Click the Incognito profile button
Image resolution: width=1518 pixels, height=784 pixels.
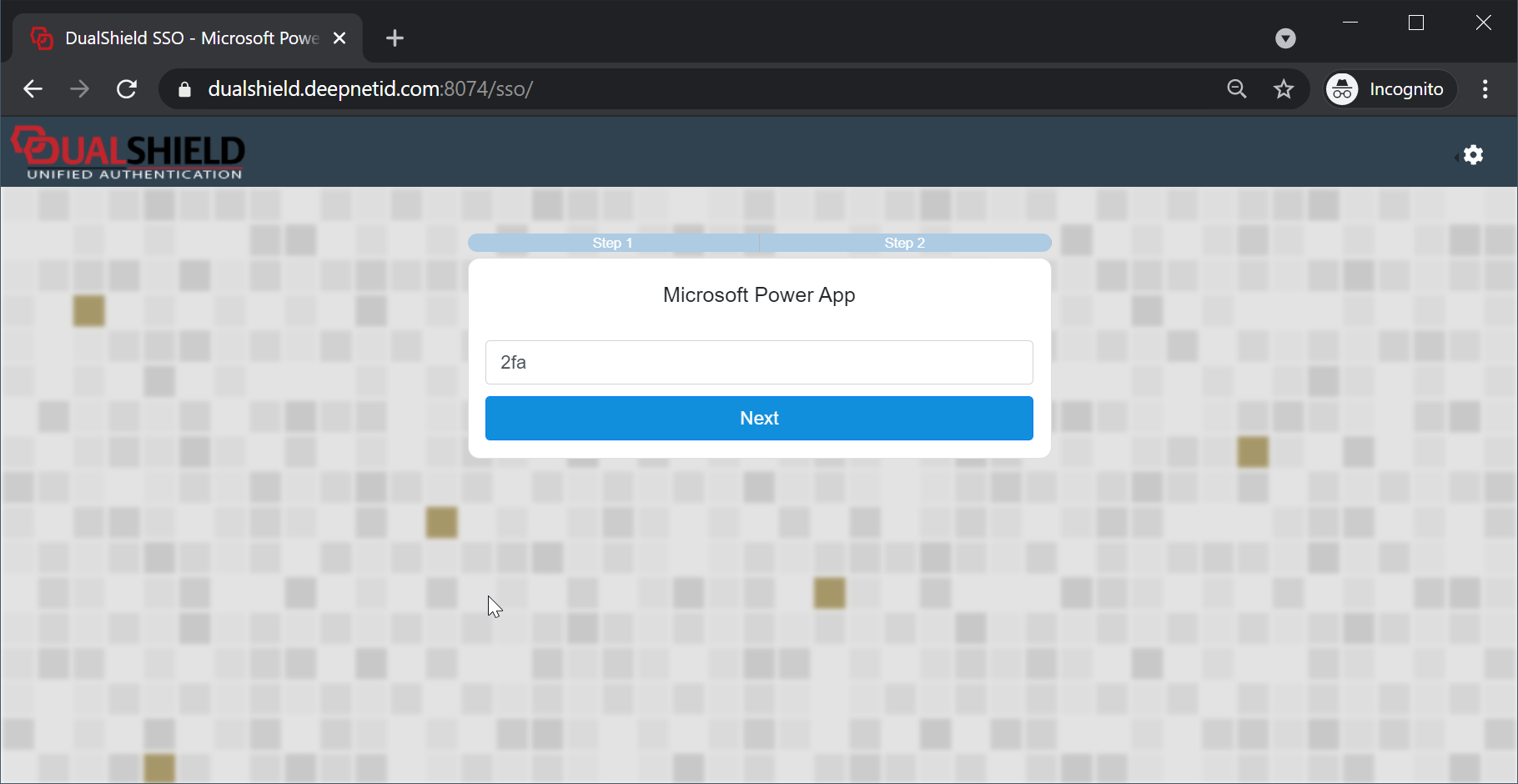tap(1390, 89)
